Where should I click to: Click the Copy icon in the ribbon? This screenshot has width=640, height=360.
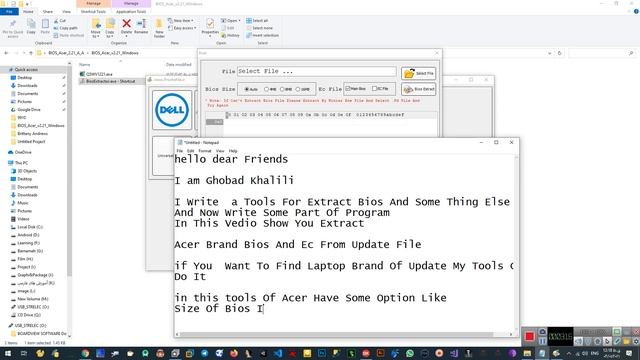click(31, 26)
